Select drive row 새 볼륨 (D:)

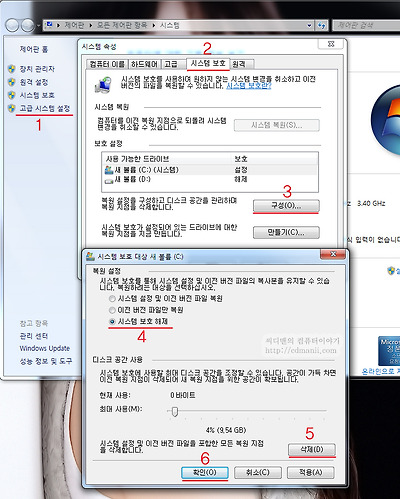click(210, 179)
